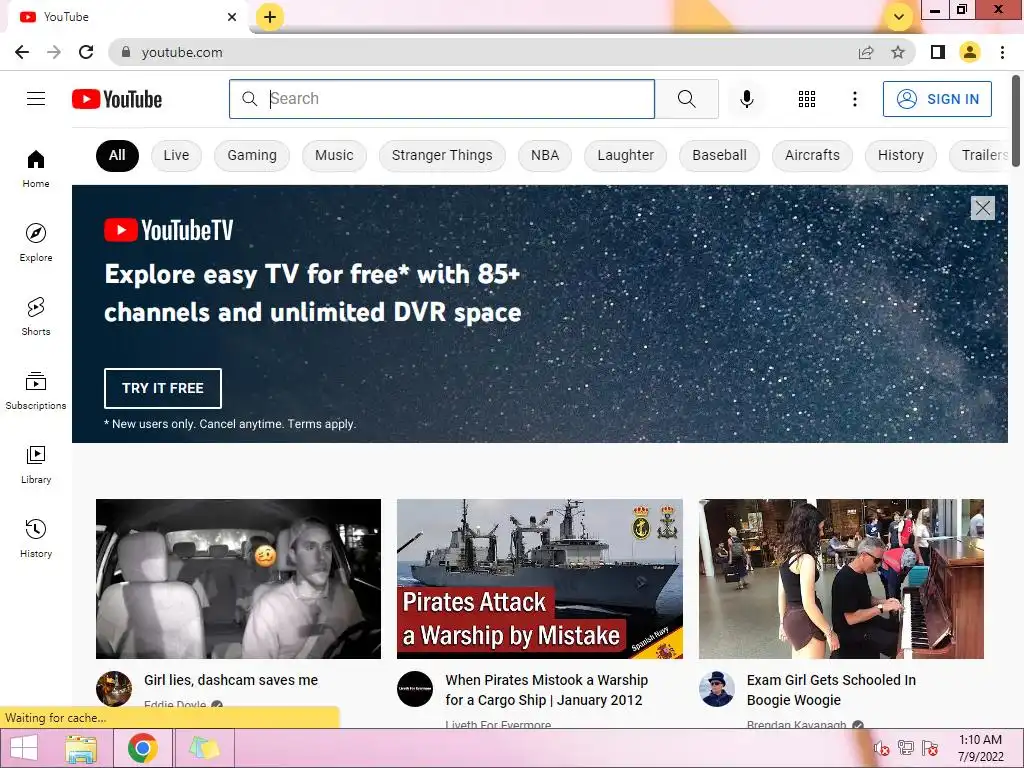Open Shorts in sidebar
The height and width of the screenshot is (768, 1024).
[36, 317]
